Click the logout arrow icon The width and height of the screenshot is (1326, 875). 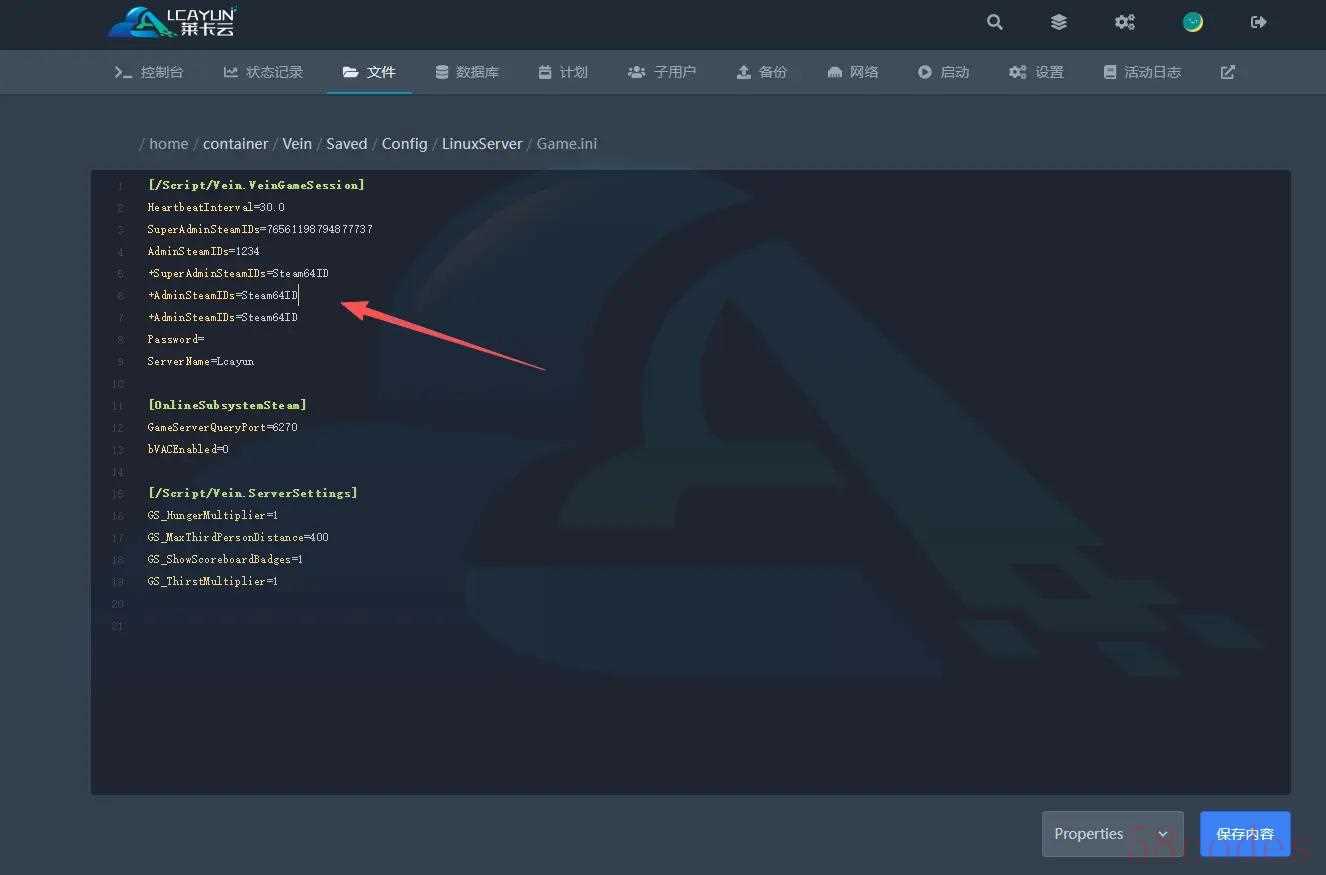(1258, 22)
